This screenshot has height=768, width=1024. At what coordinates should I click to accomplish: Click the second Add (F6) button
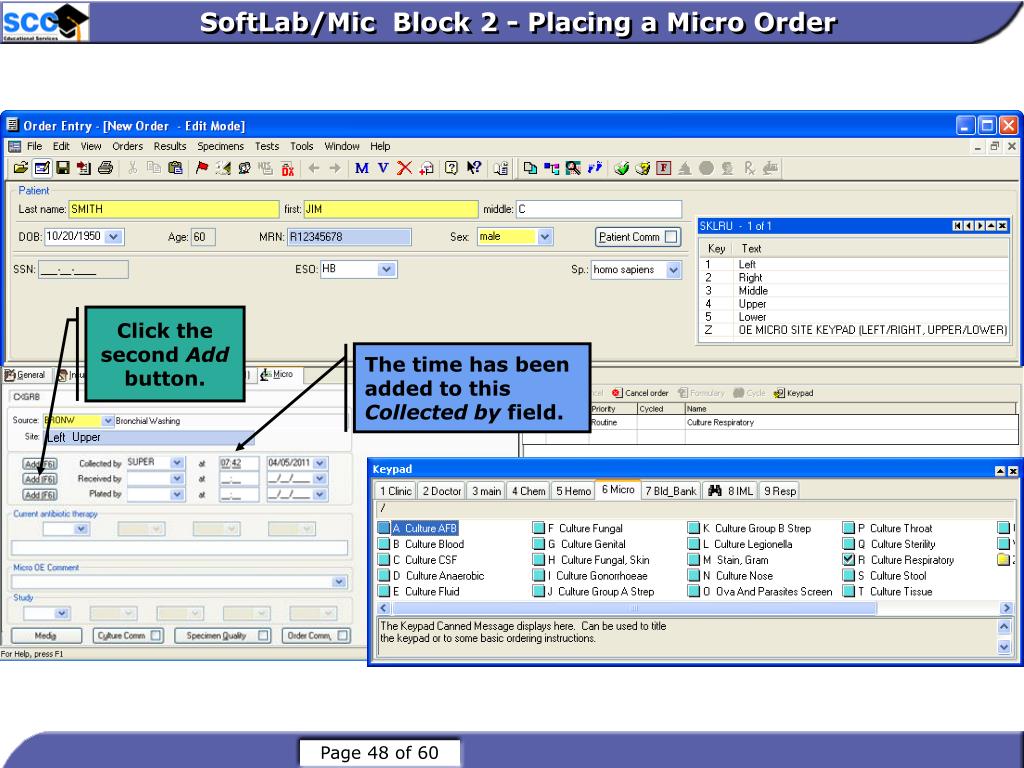tap(40, 479)
